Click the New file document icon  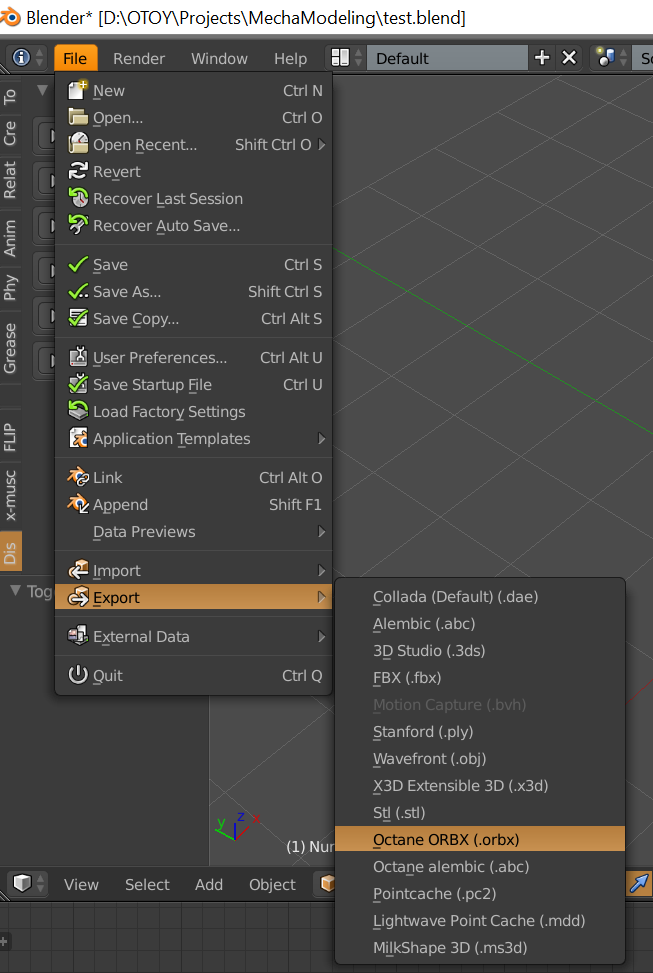pyautogui.click(x=78, y=91)
